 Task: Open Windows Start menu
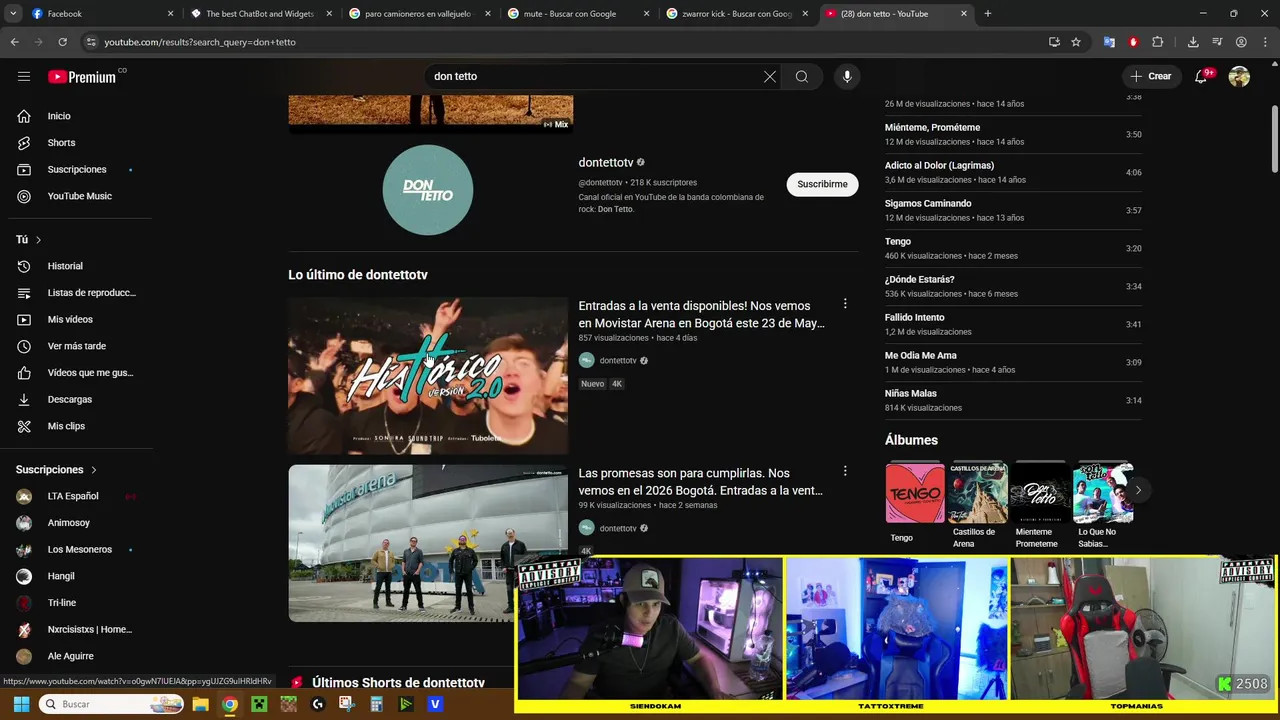click(x=21, y=704)
